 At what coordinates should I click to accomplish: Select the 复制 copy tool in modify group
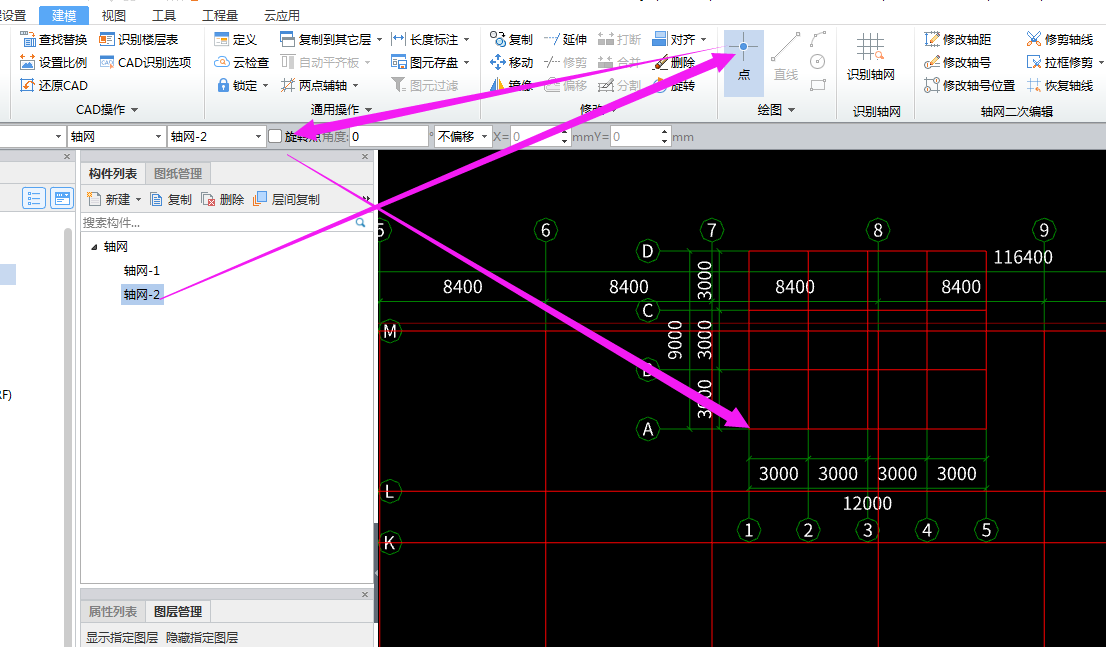(x=511, y=40)
